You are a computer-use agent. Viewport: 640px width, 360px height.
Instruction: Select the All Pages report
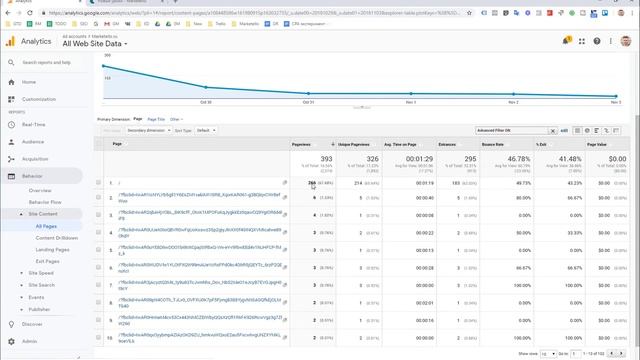pos(46,226)
